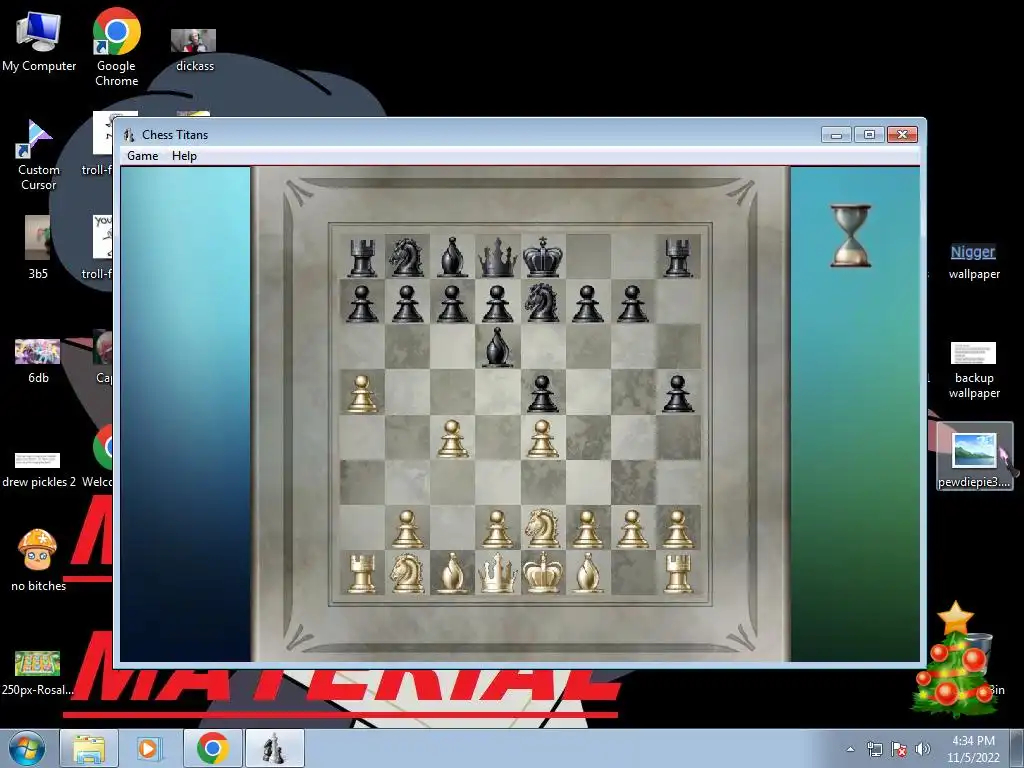Open the Action Center flag icon
This screenshot has width=1024, height=768.
point(899,749)
